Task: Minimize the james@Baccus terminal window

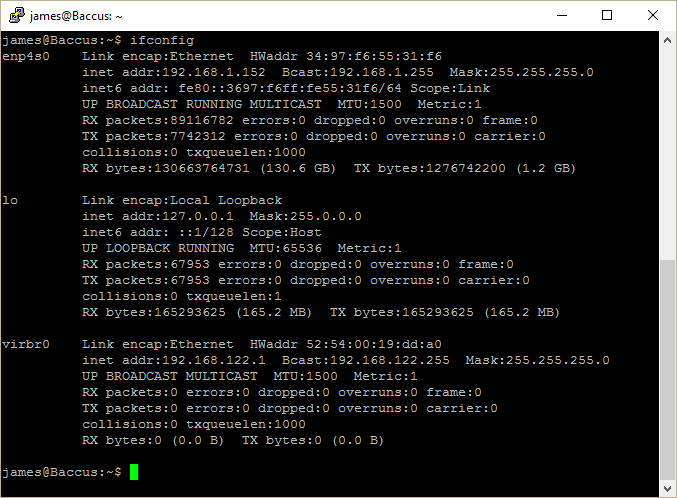Action: (562, 16)
